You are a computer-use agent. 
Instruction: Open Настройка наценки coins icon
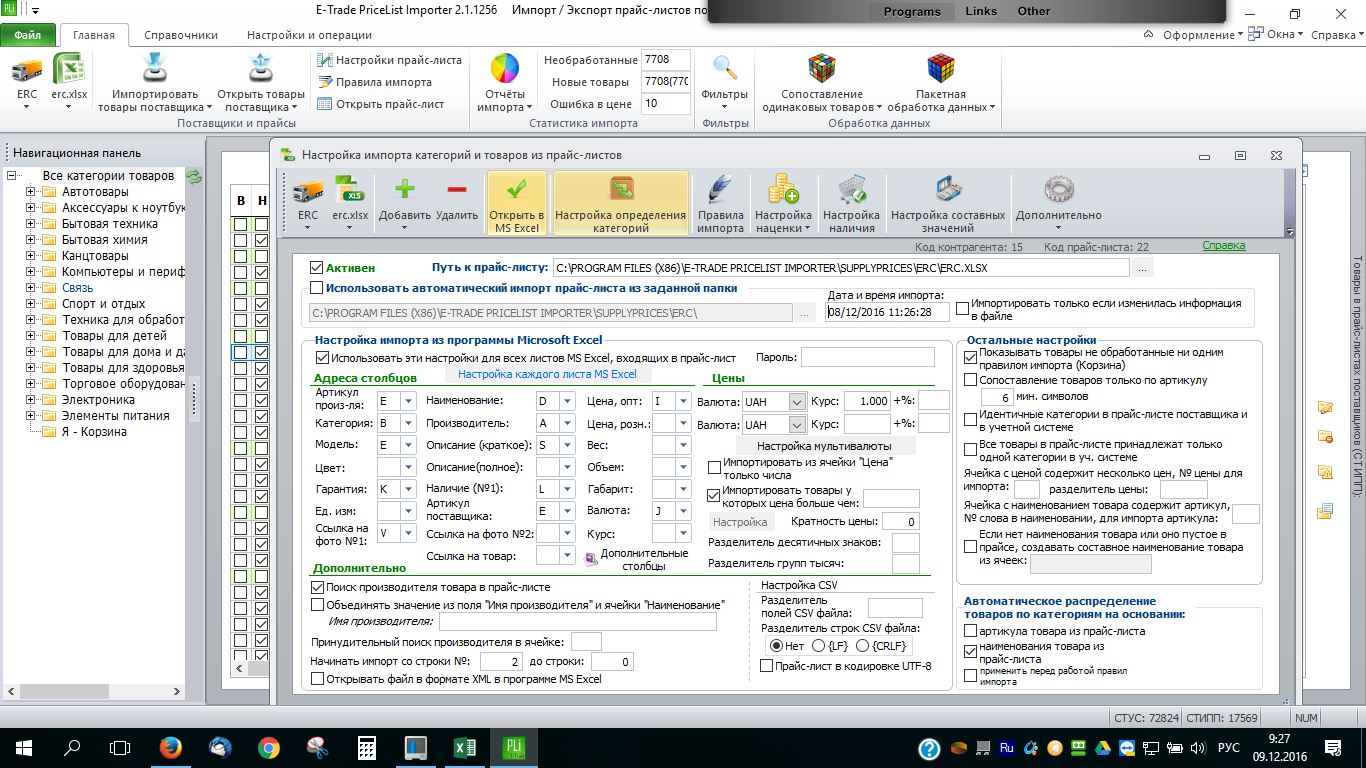(783, 190)
